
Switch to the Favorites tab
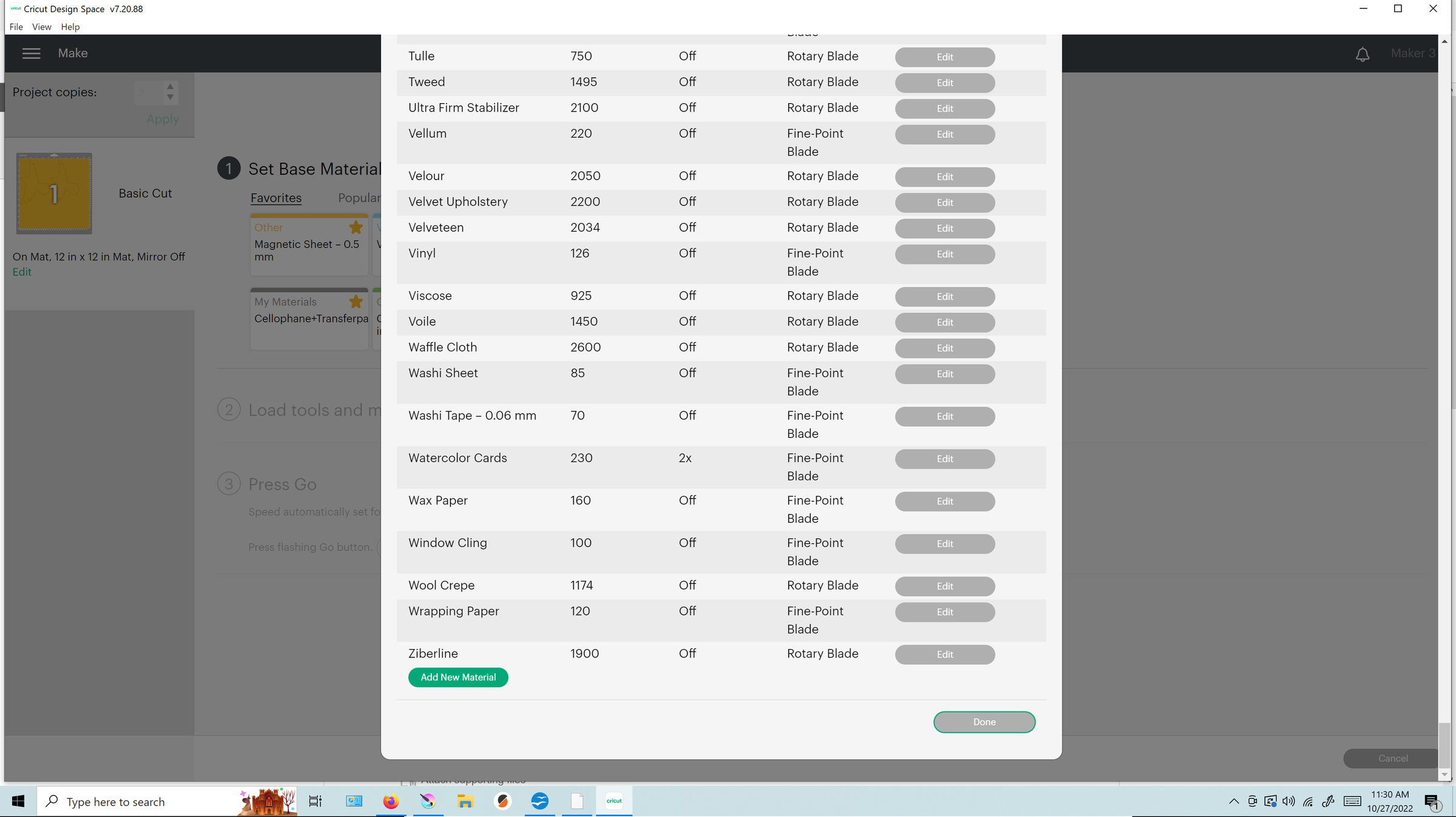point(276,198)
